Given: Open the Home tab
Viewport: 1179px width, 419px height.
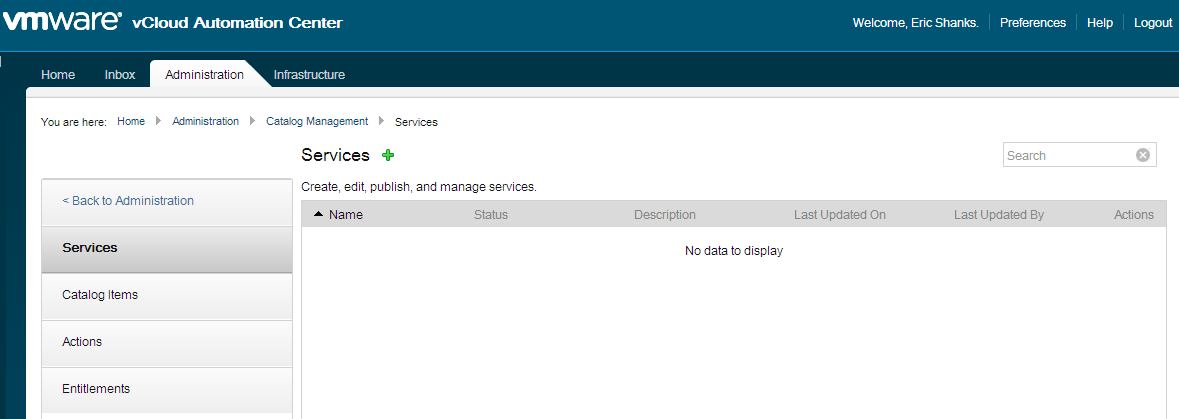Looking at the screenshot, I should [x=58, y=75].
